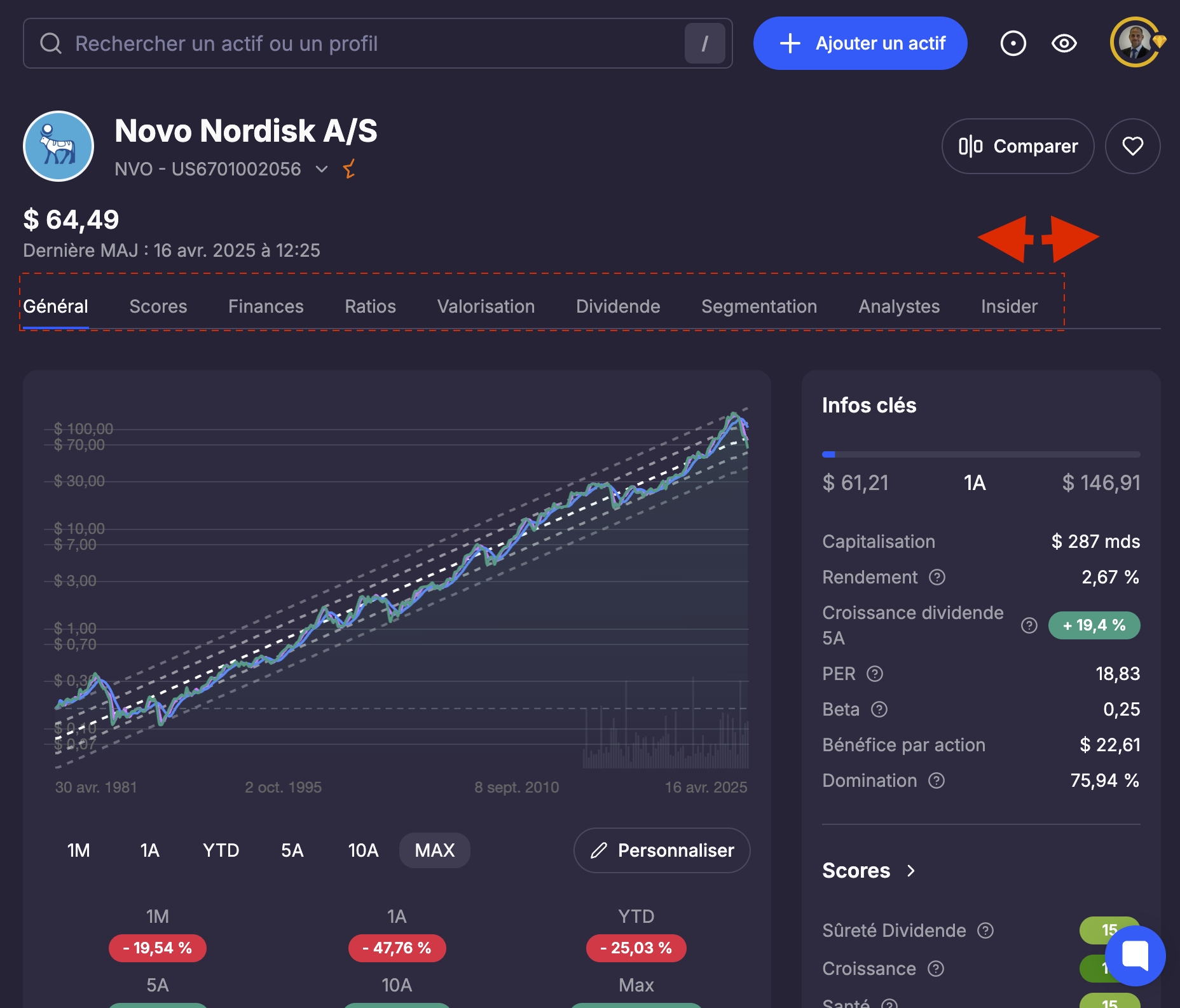Open help for Rendement
The width and height of the screenshot is (1180, 1008).
click(937, 577)
